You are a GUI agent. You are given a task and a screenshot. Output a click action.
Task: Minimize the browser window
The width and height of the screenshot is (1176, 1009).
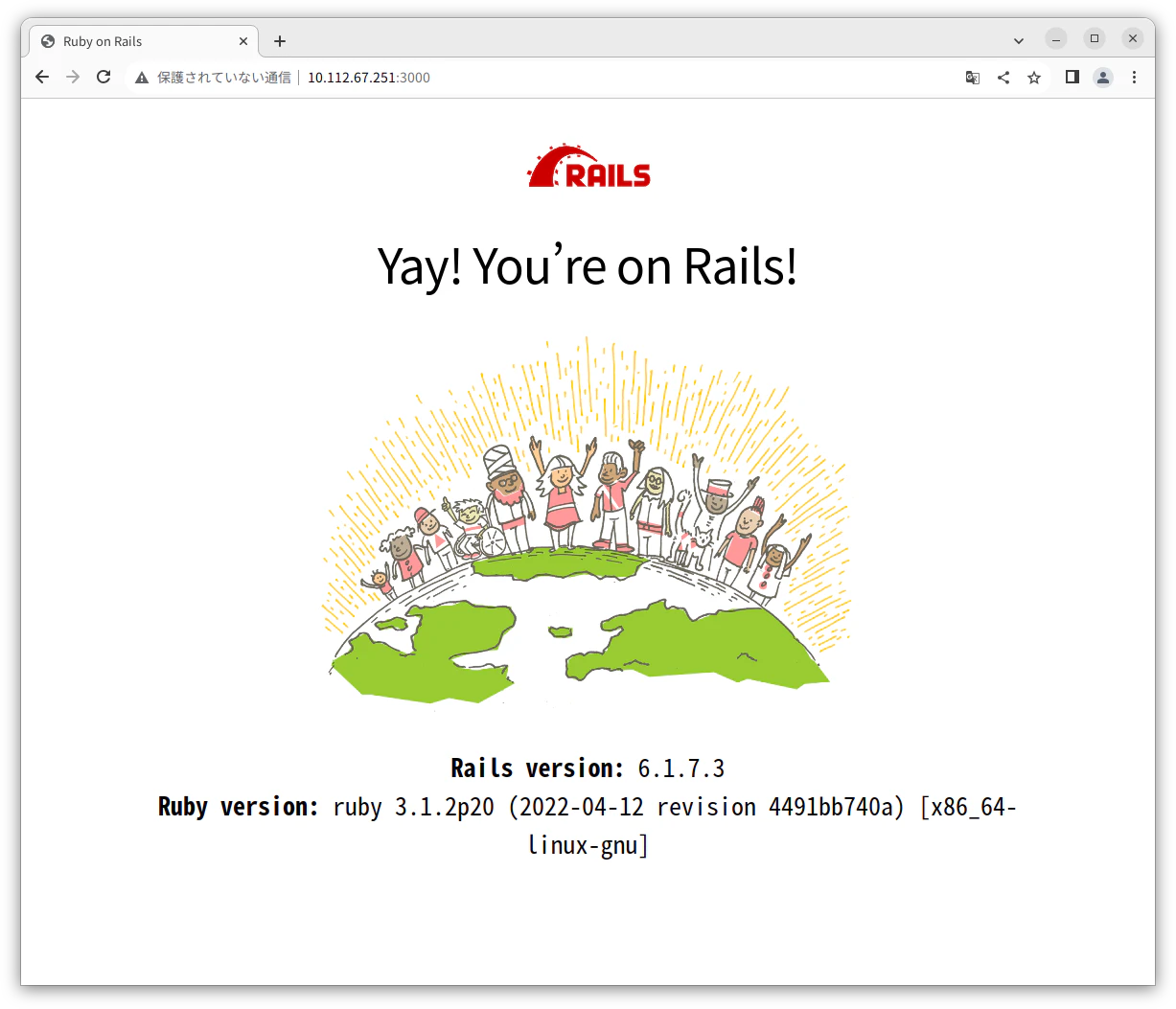pyautogui.click(x=1056, y=39)
